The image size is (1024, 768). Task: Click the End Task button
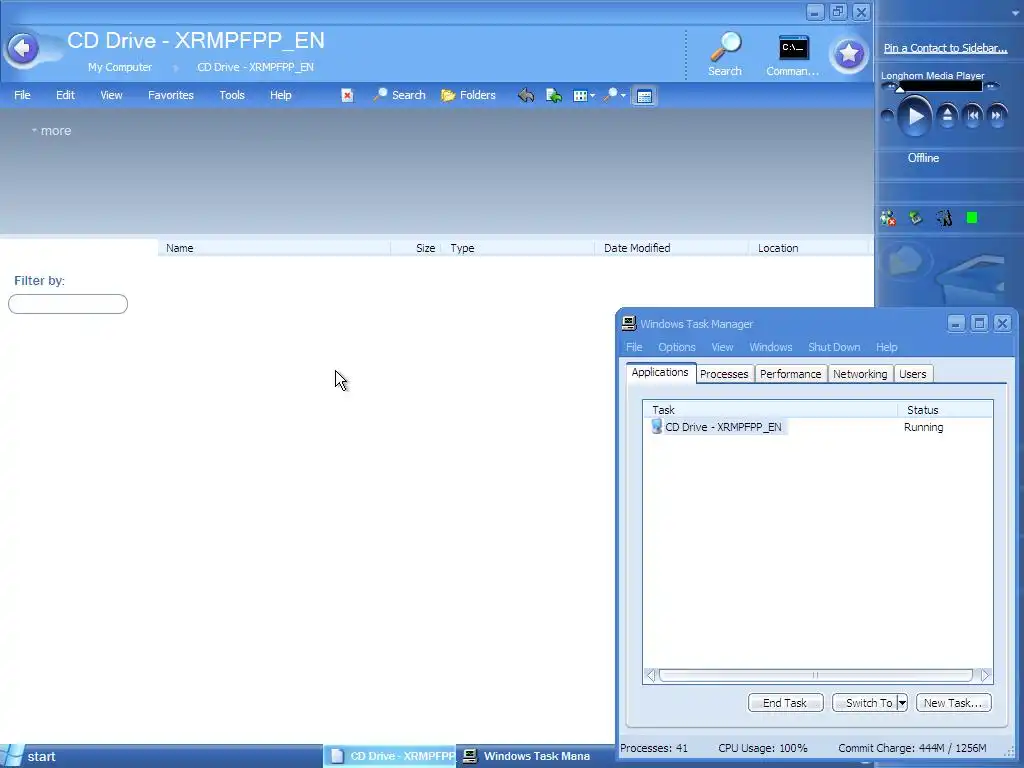click(x=785, y=703)
